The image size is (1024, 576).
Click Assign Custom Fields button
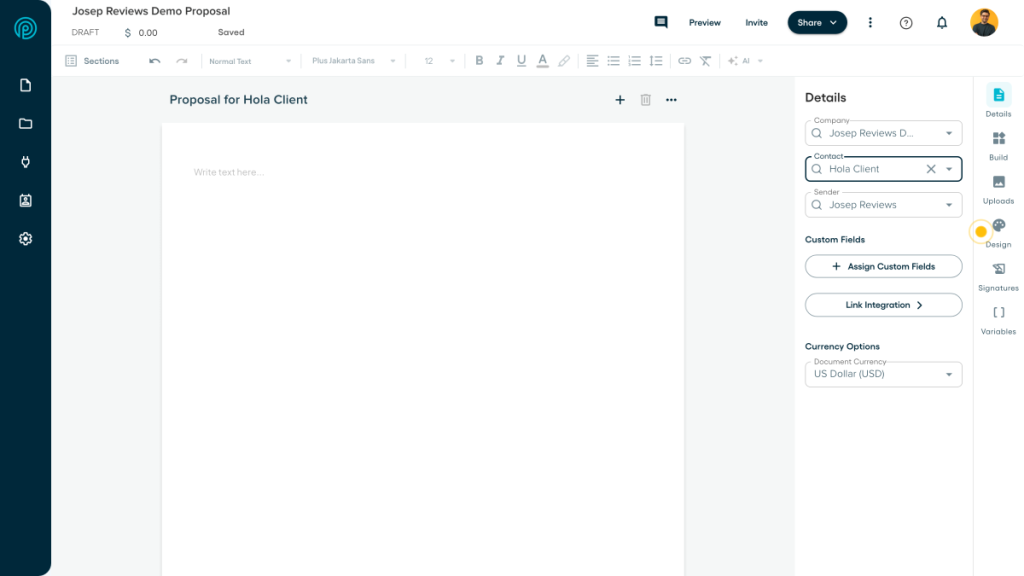pos(884,266)
